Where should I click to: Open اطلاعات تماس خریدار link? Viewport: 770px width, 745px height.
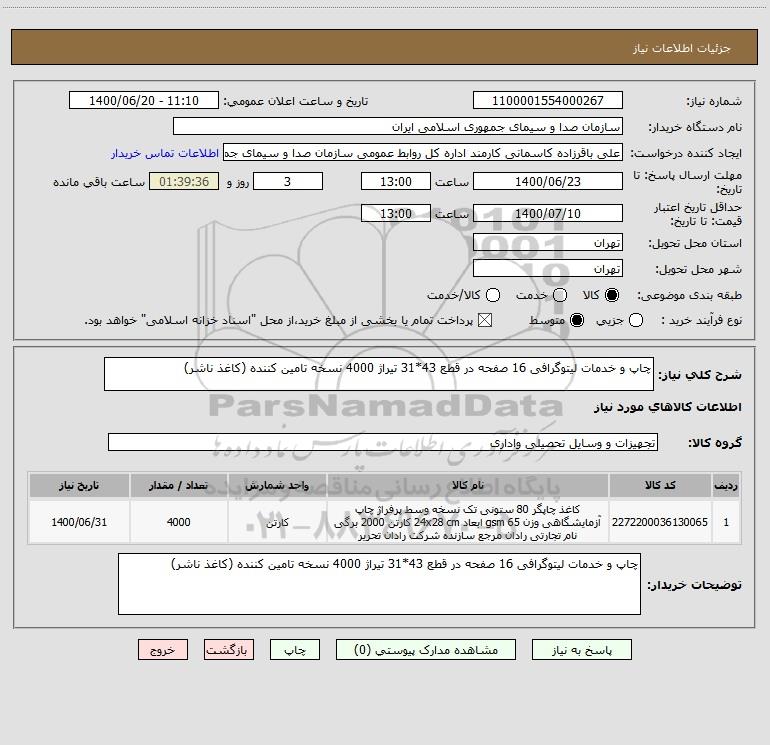pyautogui.click(x=165, y=153)
